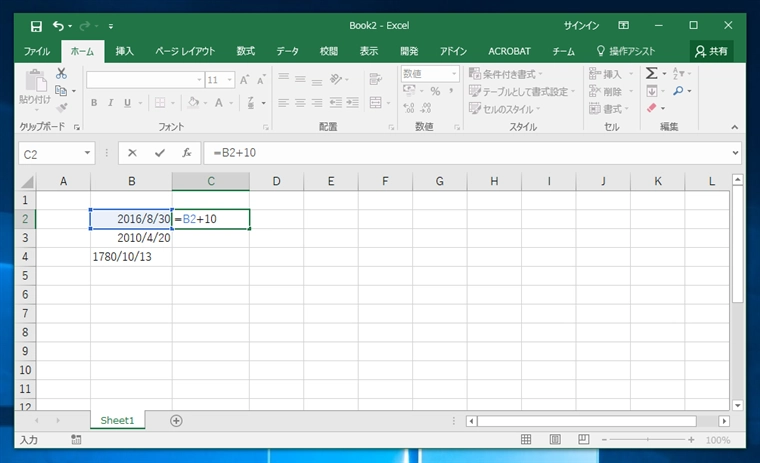Viewport: 760px width, 463px height.
Task: Toggle bold formatting
Action: [94, 103]
